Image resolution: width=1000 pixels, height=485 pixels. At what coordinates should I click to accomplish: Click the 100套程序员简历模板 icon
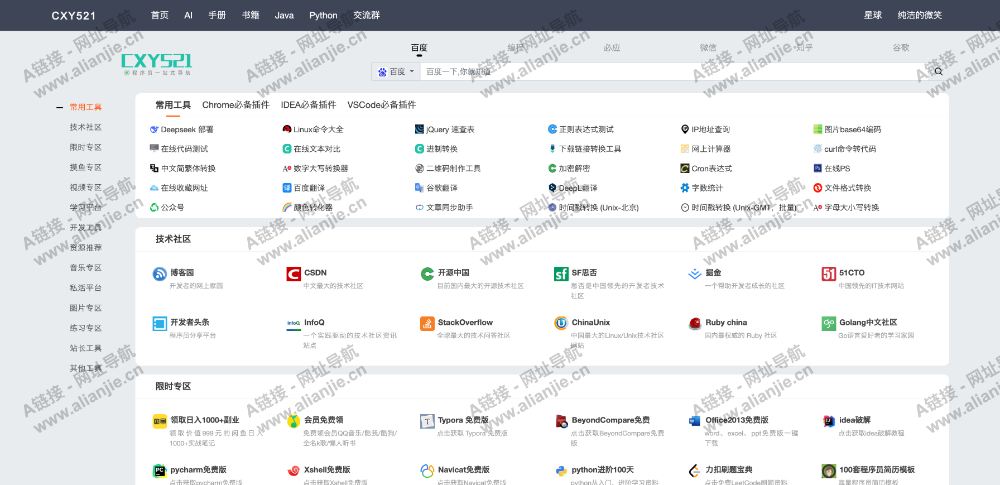(x=828, y=471)
